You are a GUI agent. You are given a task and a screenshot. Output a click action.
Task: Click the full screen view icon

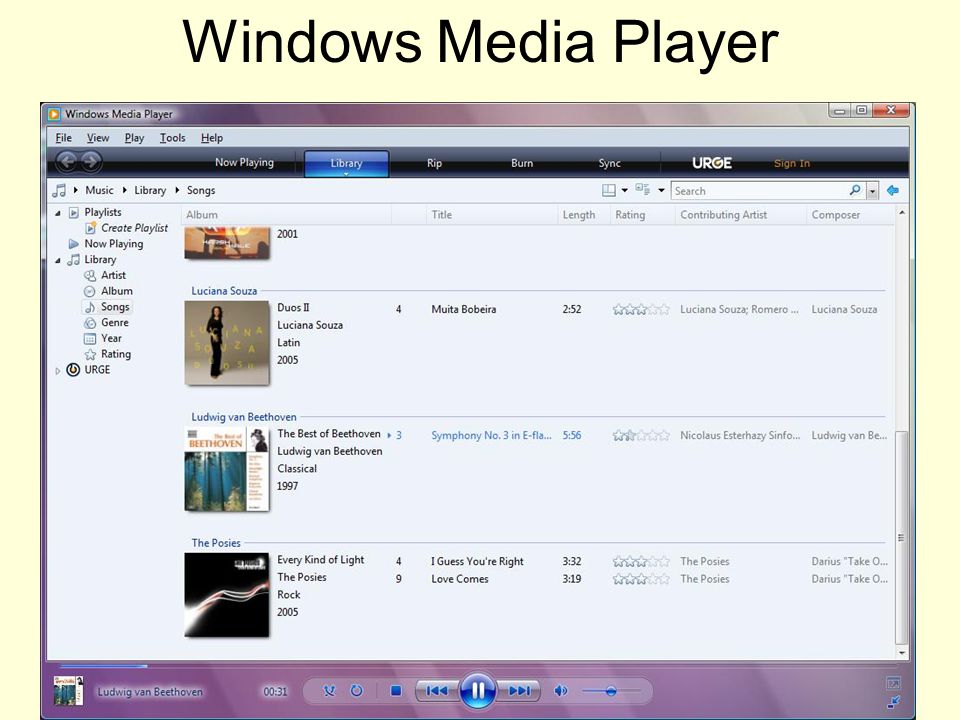tap(893, 683)
